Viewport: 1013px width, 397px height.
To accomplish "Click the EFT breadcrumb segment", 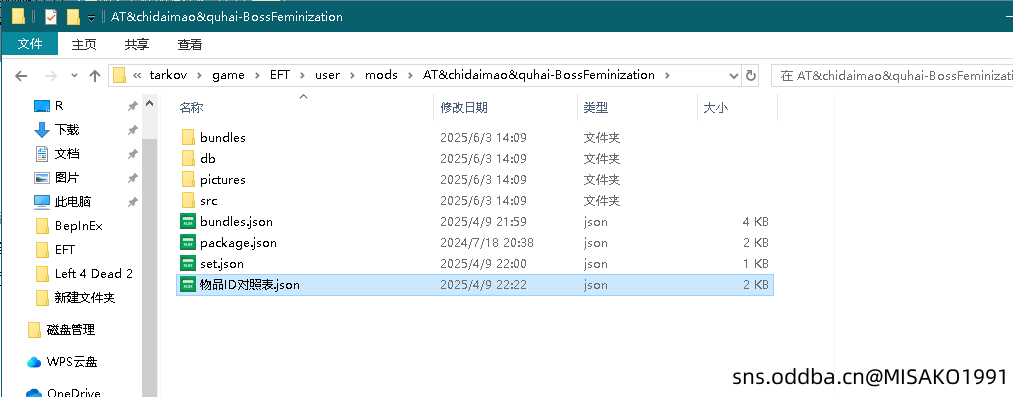I will point(280,75).
